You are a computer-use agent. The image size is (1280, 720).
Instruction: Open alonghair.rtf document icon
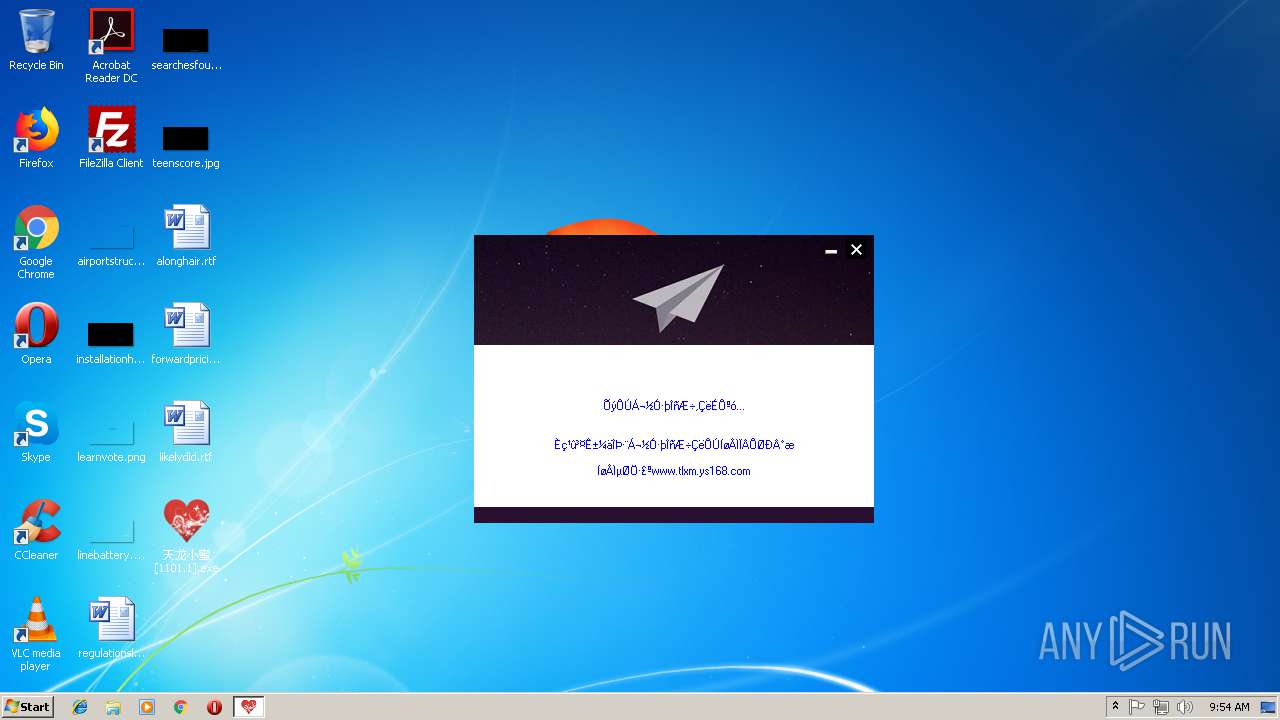[x=186, y=236]
